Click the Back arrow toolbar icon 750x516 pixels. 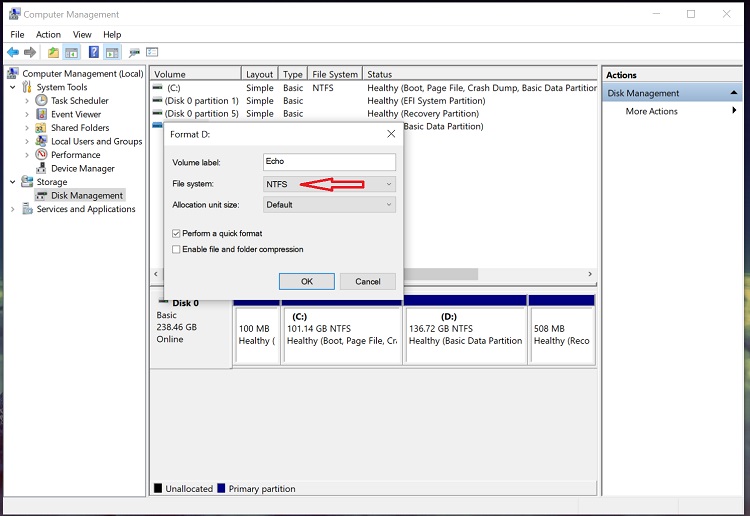click(x=12, y=52)
